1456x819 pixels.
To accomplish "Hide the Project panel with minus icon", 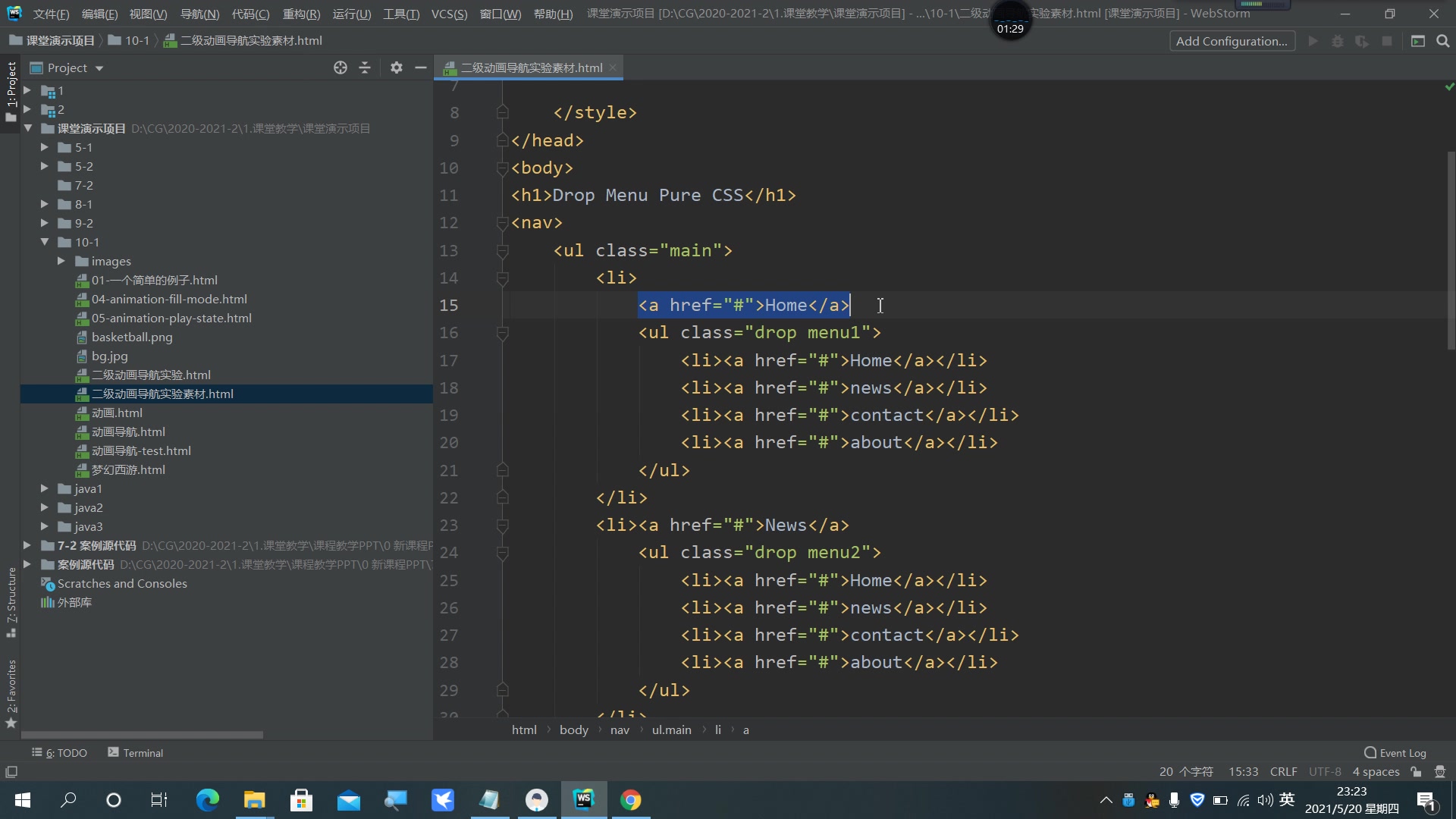I will pyautogui.click(x=421, y=67).
